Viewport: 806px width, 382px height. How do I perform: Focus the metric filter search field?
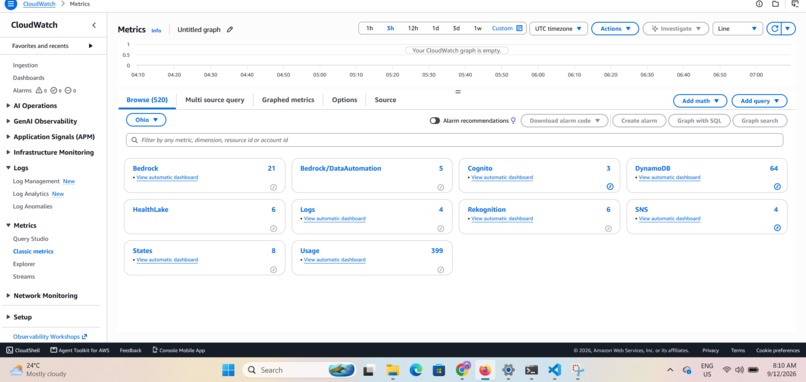454,140
